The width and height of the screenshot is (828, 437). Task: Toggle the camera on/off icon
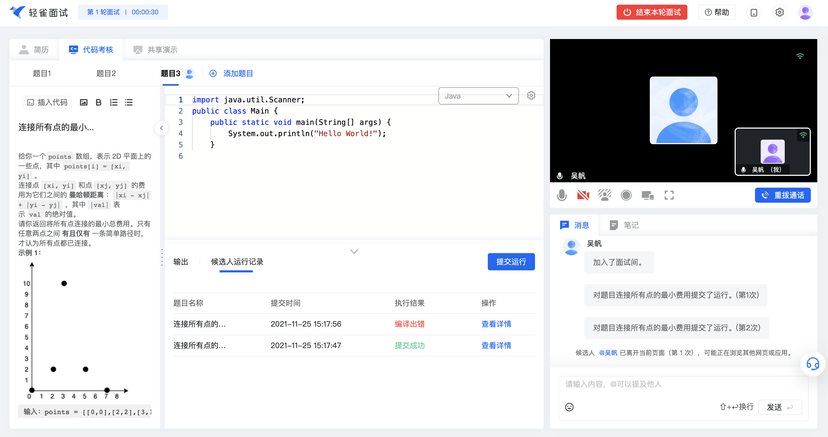pos(583,195)
